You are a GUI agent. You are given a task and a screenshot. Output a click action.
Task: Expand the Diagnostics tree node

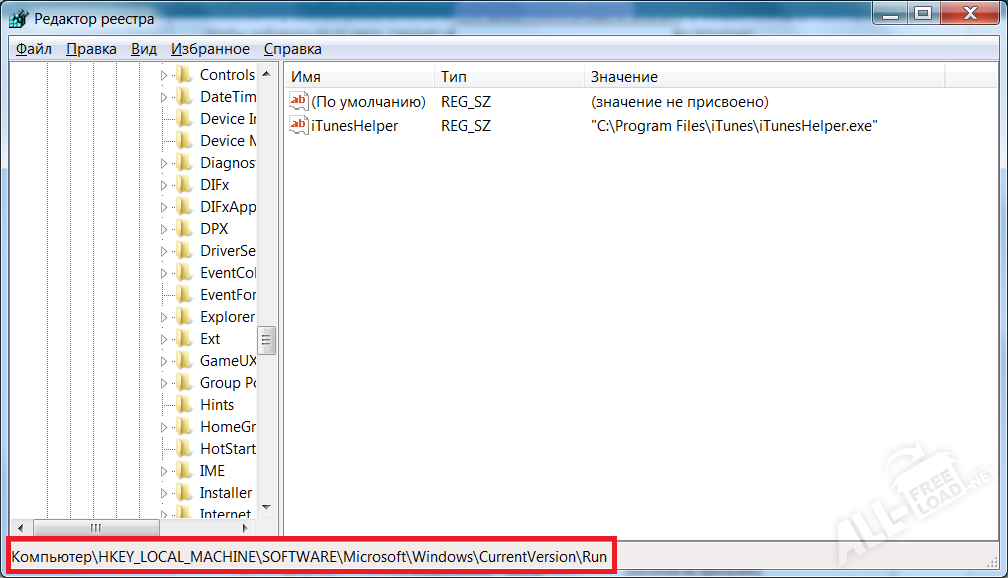click(x=165, y=163)
